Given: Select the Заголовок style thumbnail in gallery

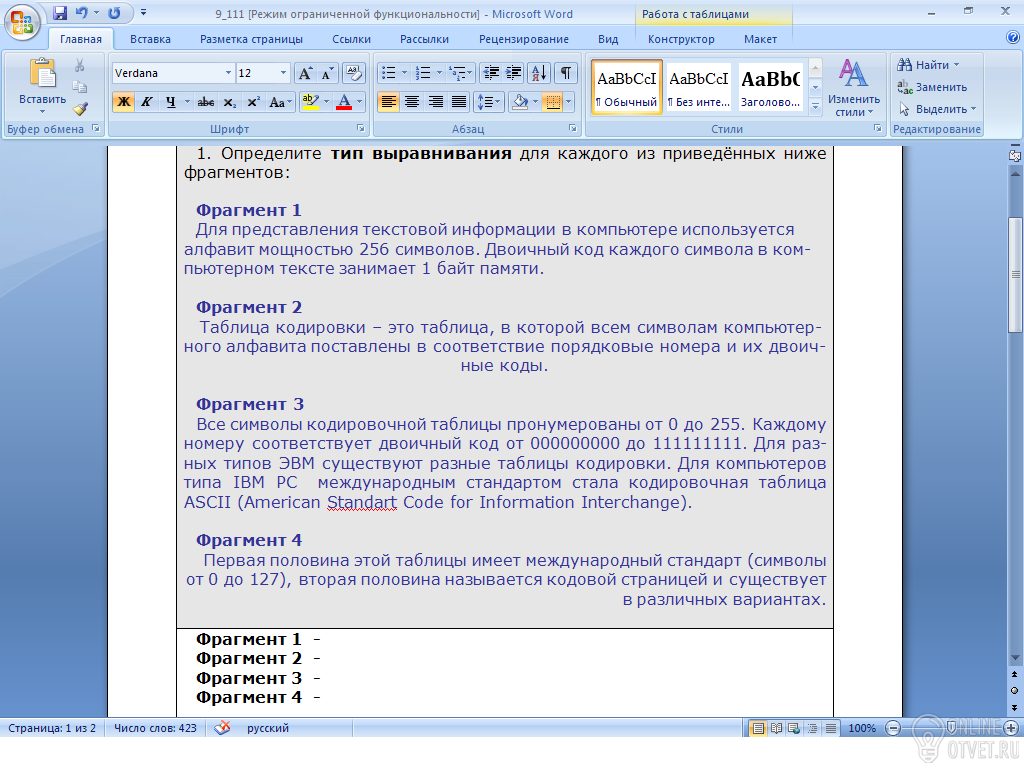Looking at the screenshot, I should tap(770, 87).
